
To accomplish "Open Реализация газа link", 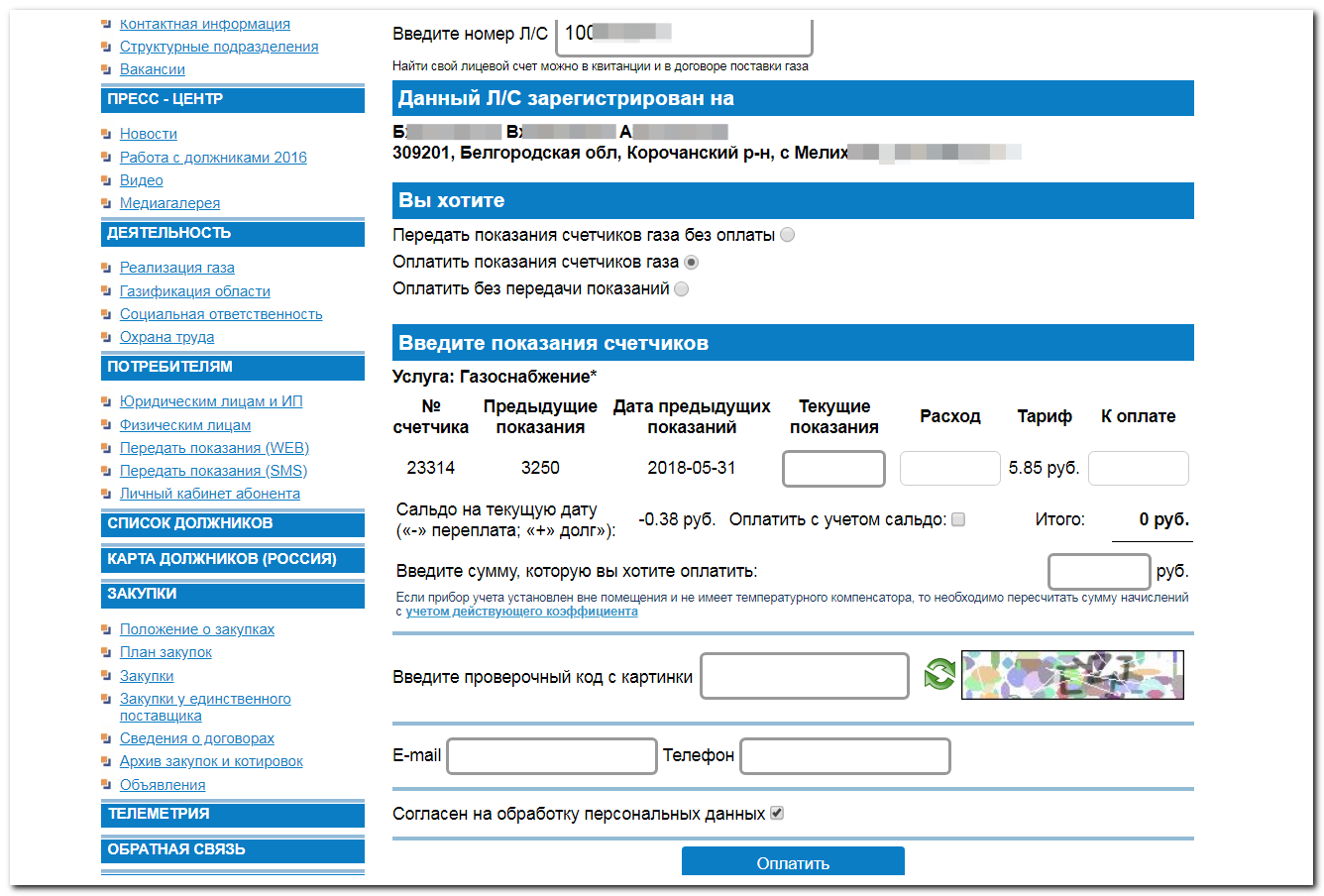I will click(177, 268).
